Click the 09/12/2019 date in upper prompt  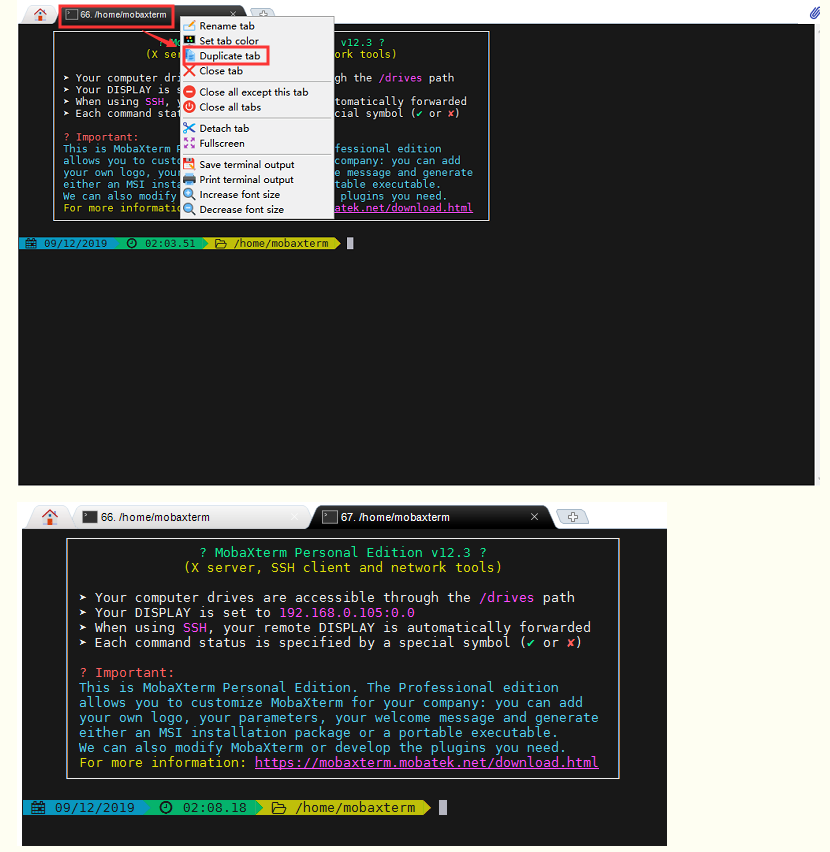pos(76,243)
